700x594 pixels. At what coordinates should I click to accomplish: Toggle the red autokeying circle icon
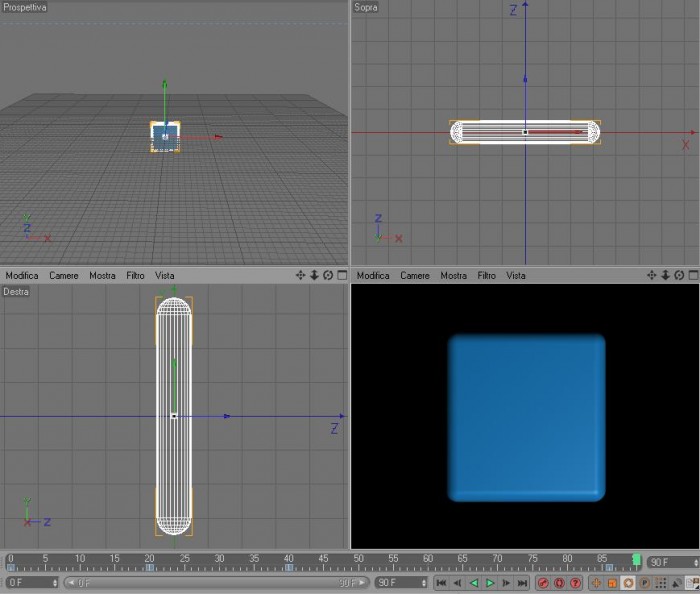tap(559, 583)
